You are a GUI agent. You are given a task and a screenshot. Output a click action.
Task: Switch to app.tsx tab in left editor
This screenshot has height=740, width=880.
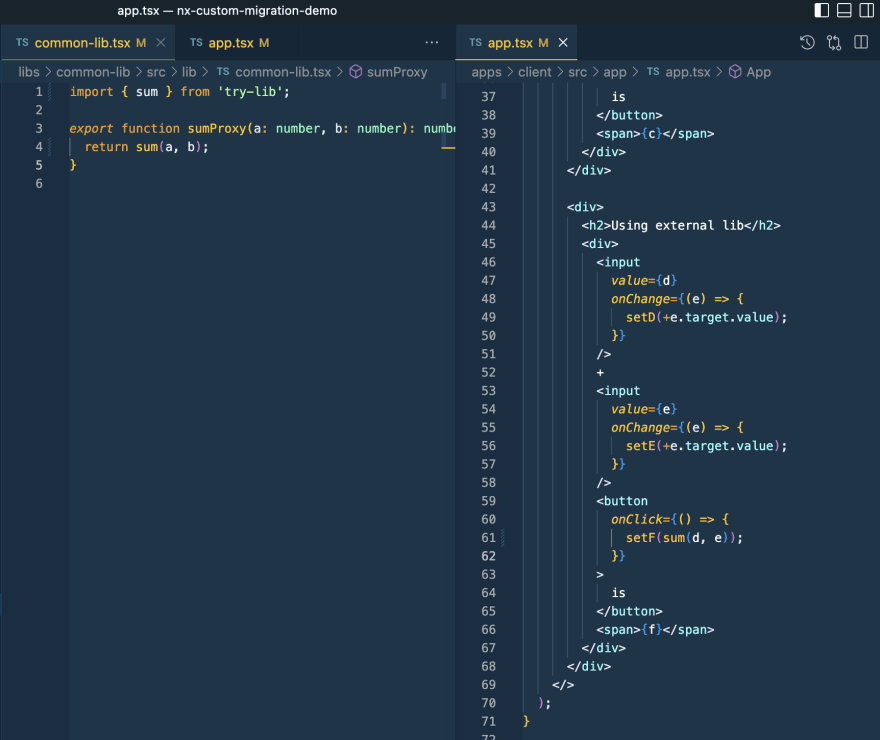231,43
